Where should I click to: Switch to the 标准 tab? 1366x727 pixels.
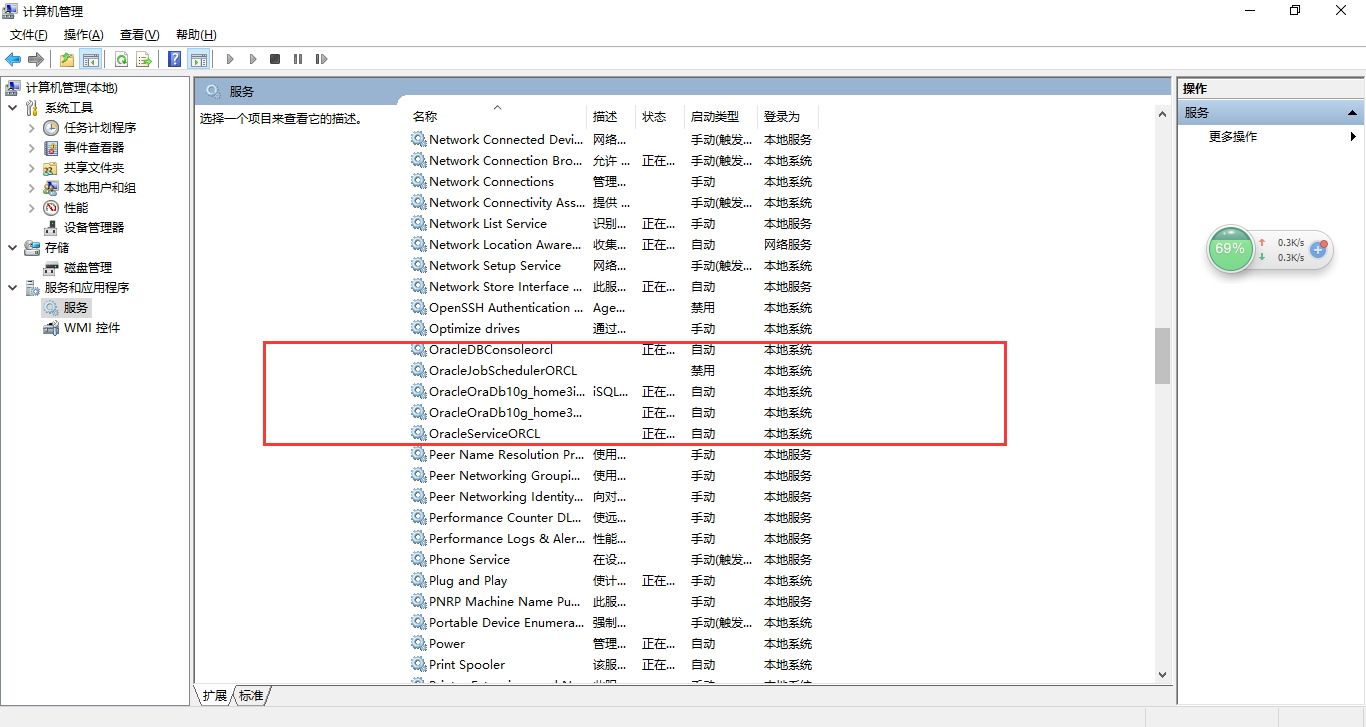[251, 695]
